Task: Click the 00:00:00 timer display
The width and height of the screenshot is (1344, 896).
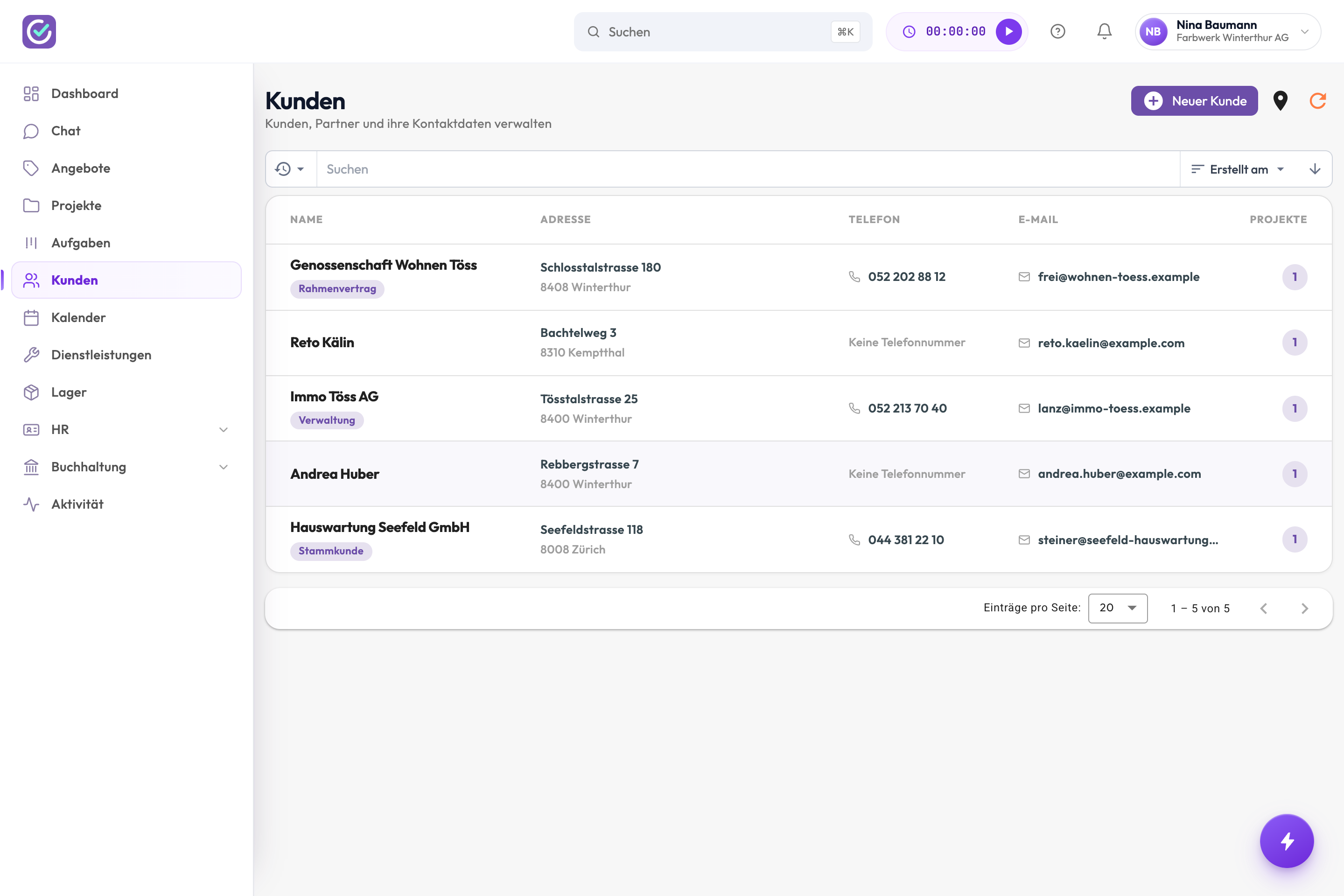Action: pos(955,31)
